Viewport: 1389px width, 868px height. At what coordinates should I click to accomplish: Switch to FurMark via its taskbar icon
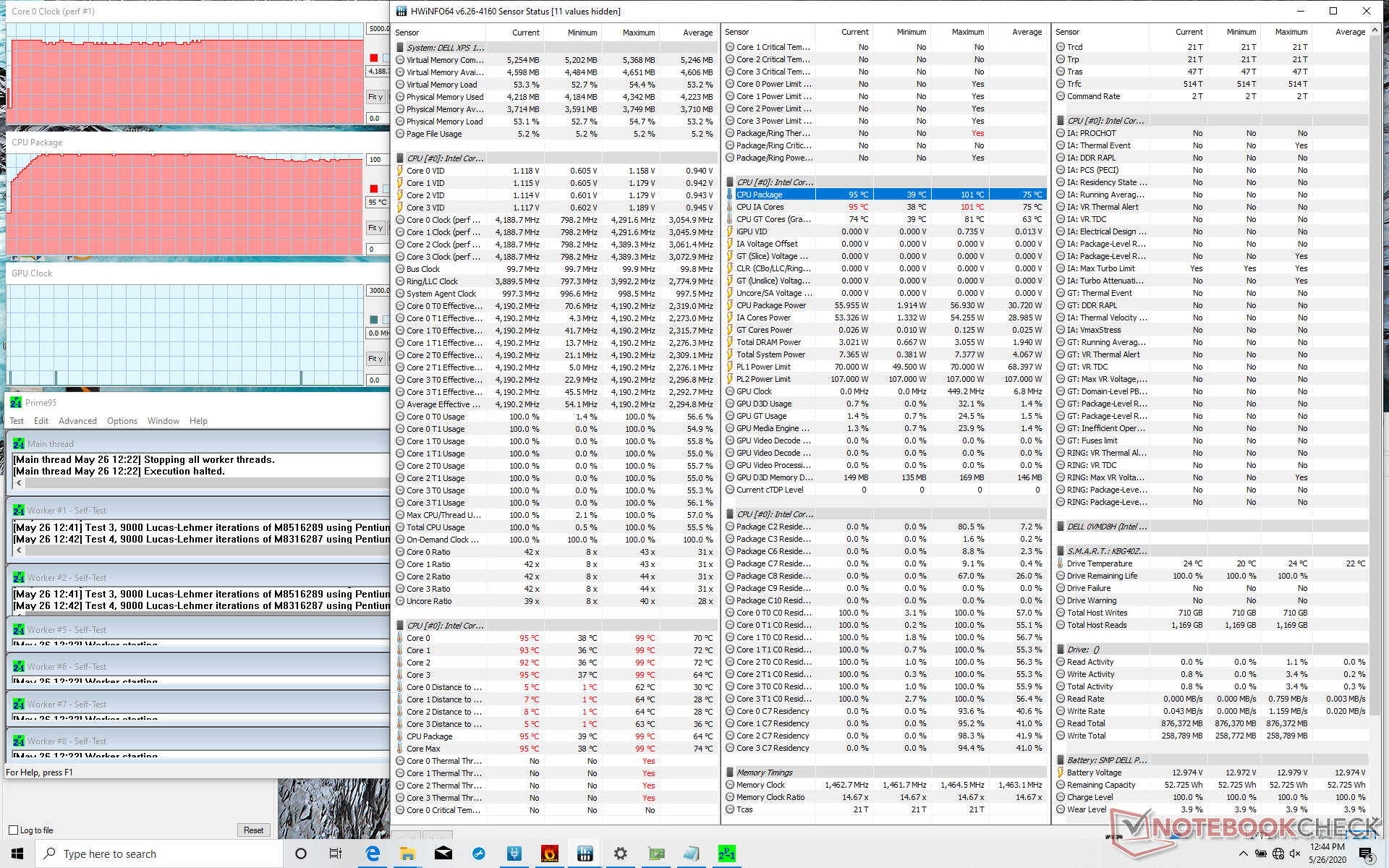coord(550,854)
